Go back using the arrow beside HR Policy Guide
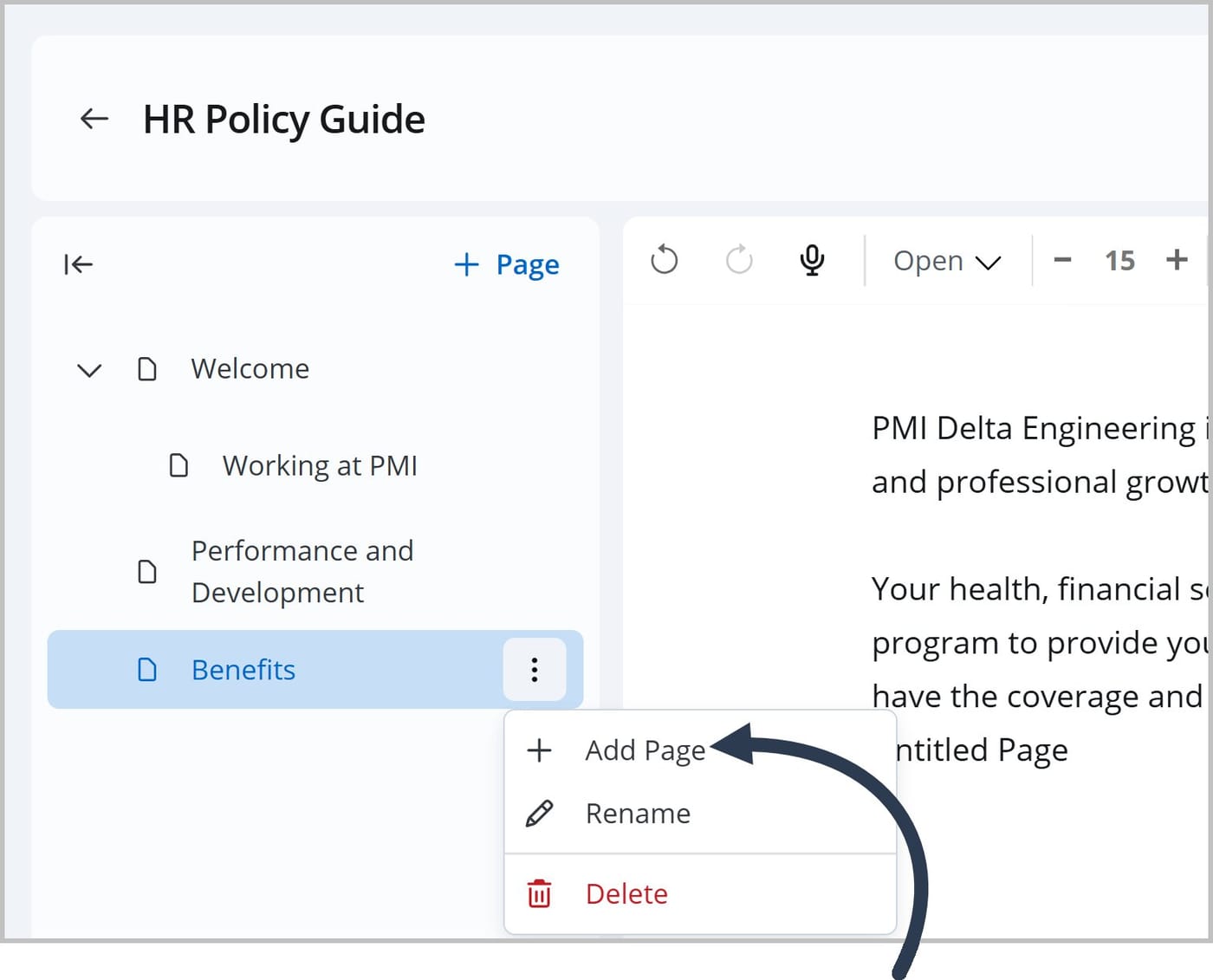This screenshot has height=980, width=1213. pos(94,119)
